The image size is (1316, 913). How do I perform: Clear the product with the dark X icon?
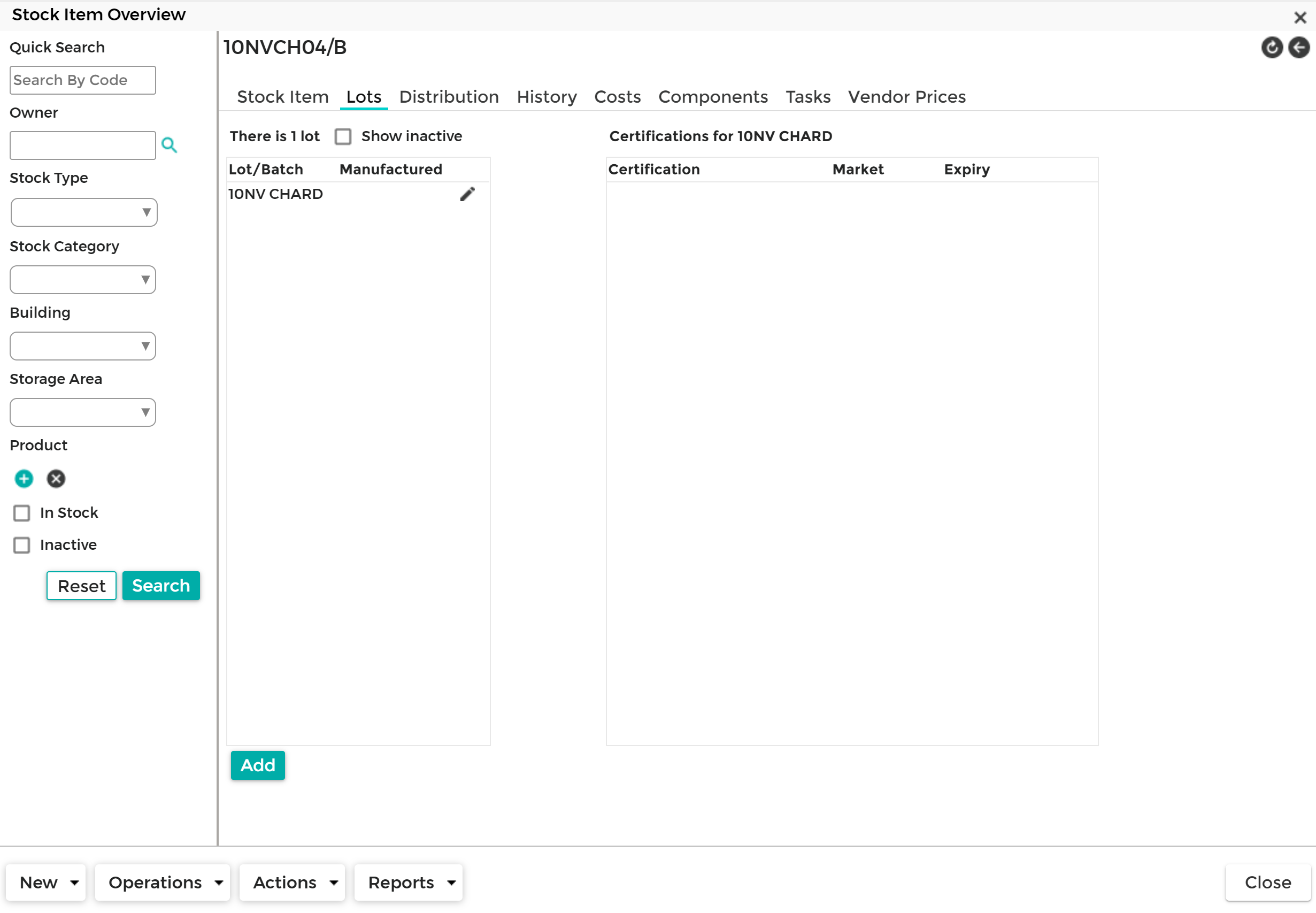pos(56,479)
